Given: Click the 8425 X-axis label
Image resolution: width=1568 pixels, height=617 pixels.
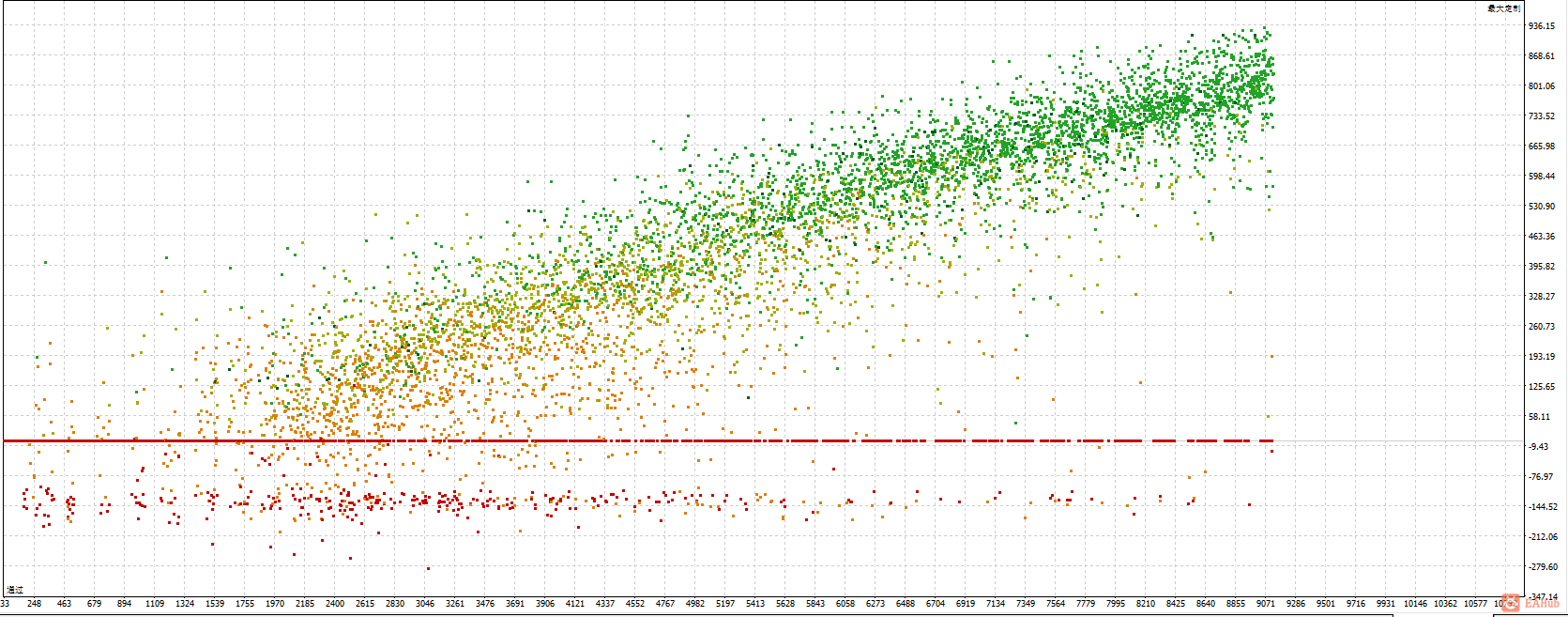Looking at the screenshot, I should click(x=1176, y=604).
